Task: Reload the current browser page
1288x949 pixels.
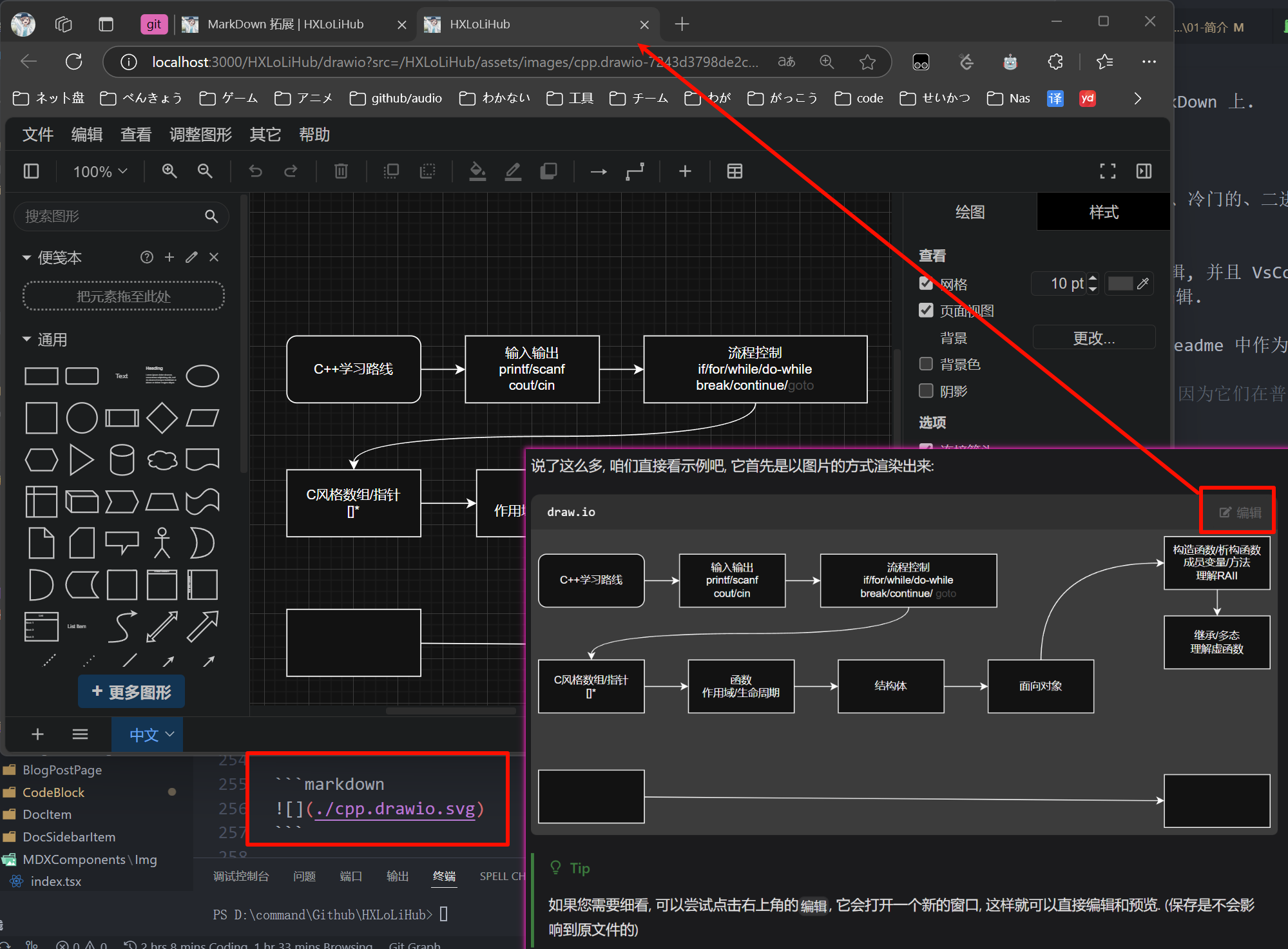Action: [x=74, y=62]
